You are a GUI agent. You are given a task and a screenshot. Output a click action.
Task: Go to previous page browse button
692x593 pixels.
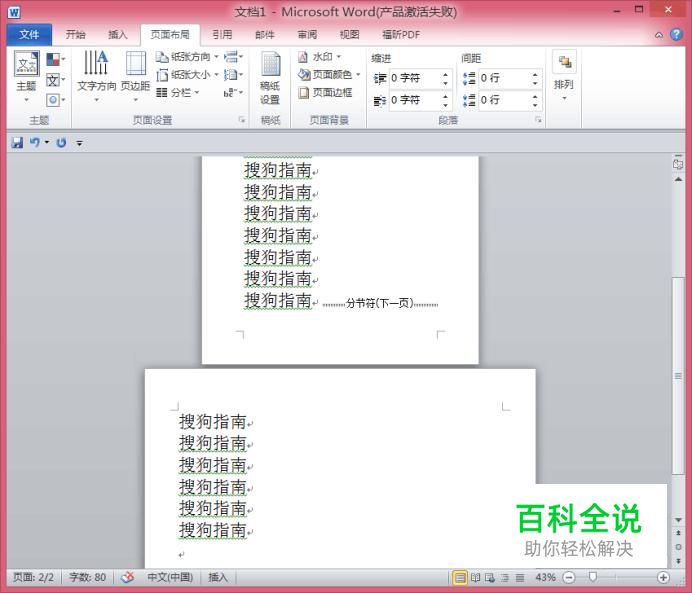[x=678, y=533]
